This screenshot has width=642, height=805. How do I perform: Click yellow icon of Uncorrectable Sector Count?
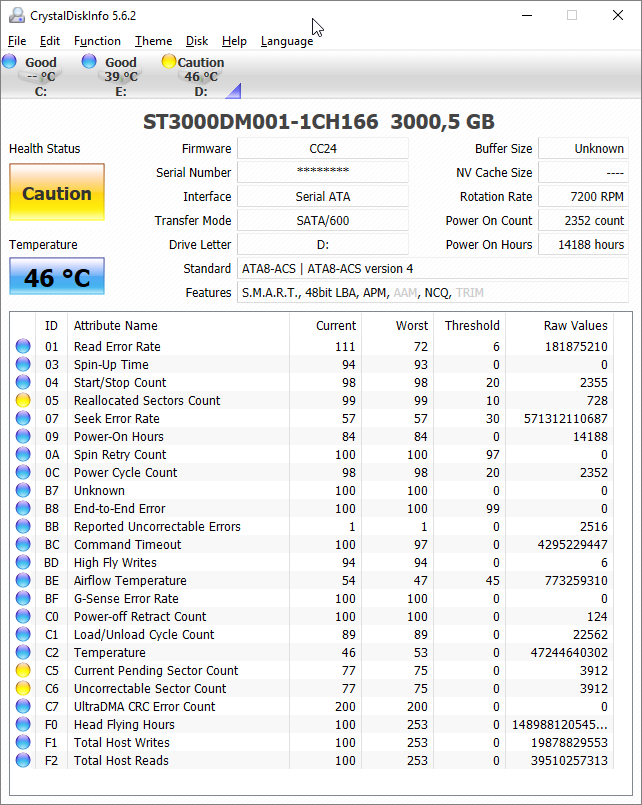pyautogui.click(x=23, y=688)
